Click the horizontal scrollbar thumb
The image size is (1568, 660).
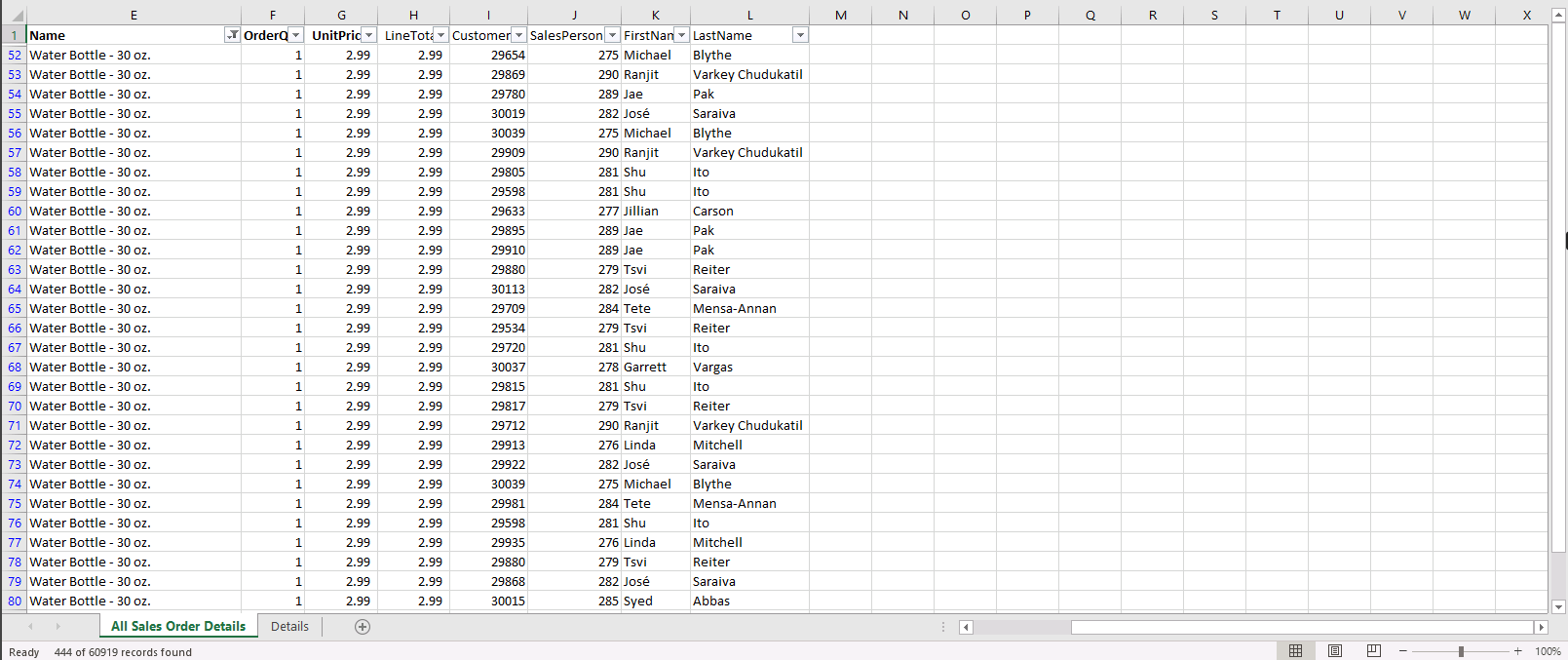[x=1301, y=627]
